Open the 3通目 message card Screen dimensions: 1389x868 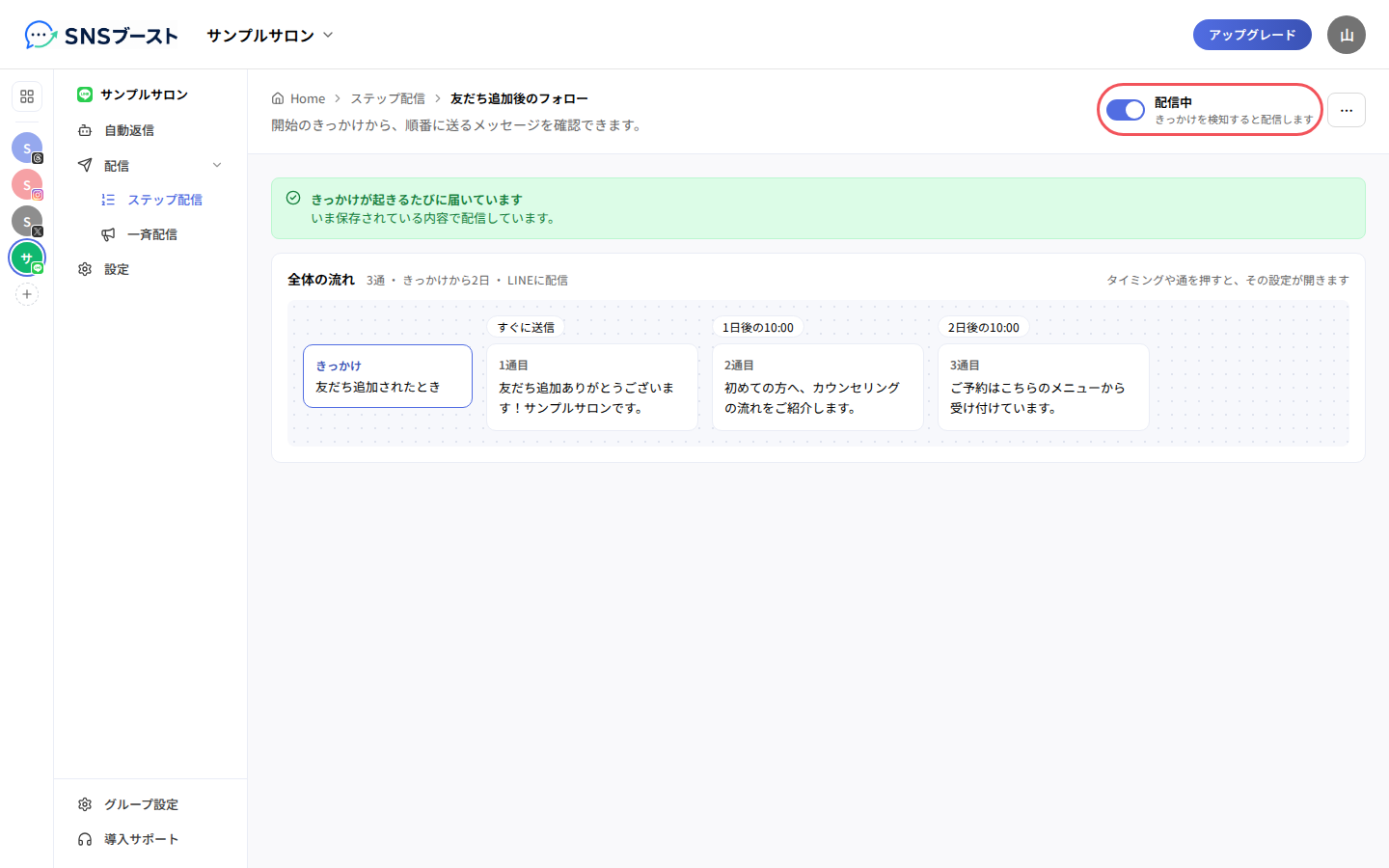pos(1044,387)
